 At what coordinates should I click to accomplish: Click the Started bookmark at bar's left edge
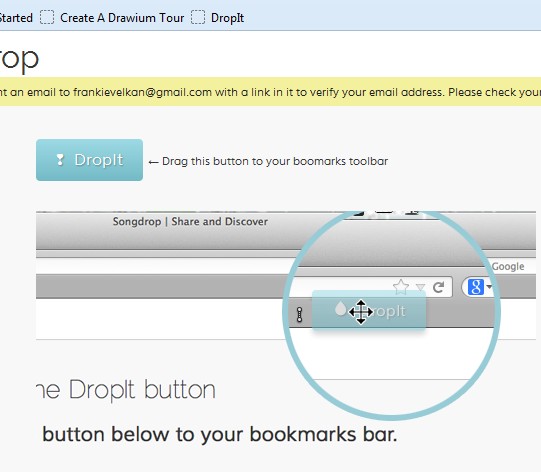[x=16, y=18]
